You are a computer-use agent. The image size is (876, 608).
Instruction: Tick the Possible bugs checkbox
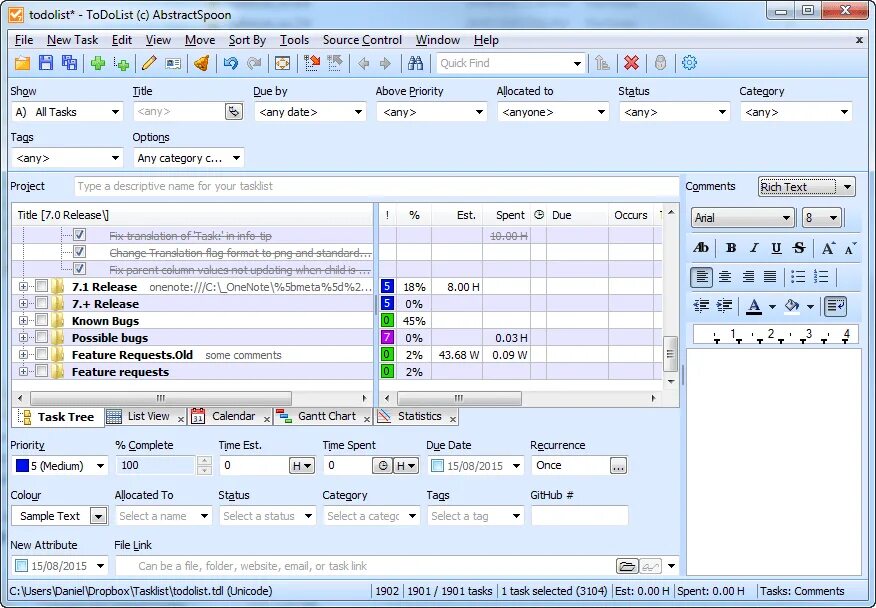[x=42, y=338]
